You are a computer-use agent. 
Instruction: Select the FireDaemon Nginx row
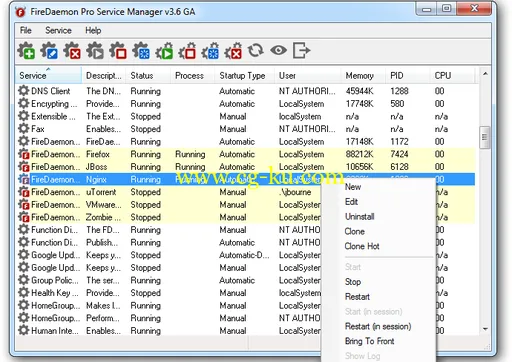246,179
